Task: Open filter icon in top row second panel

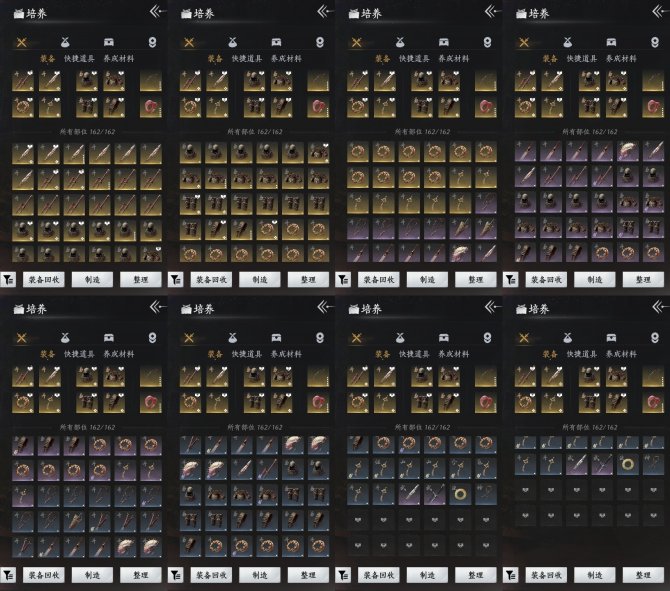Action: (x=176, y=280)
